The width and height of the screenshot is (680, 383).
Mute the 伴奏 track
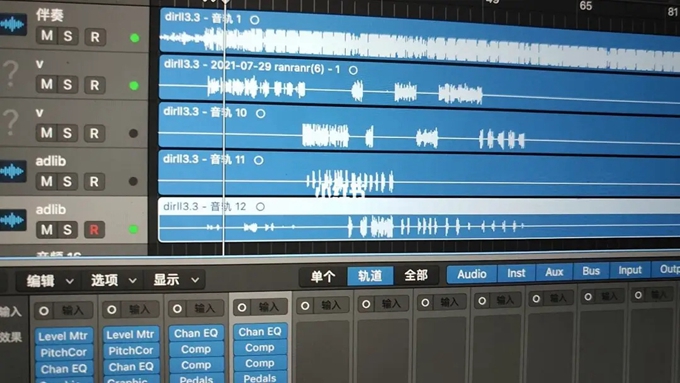(47, 36)
